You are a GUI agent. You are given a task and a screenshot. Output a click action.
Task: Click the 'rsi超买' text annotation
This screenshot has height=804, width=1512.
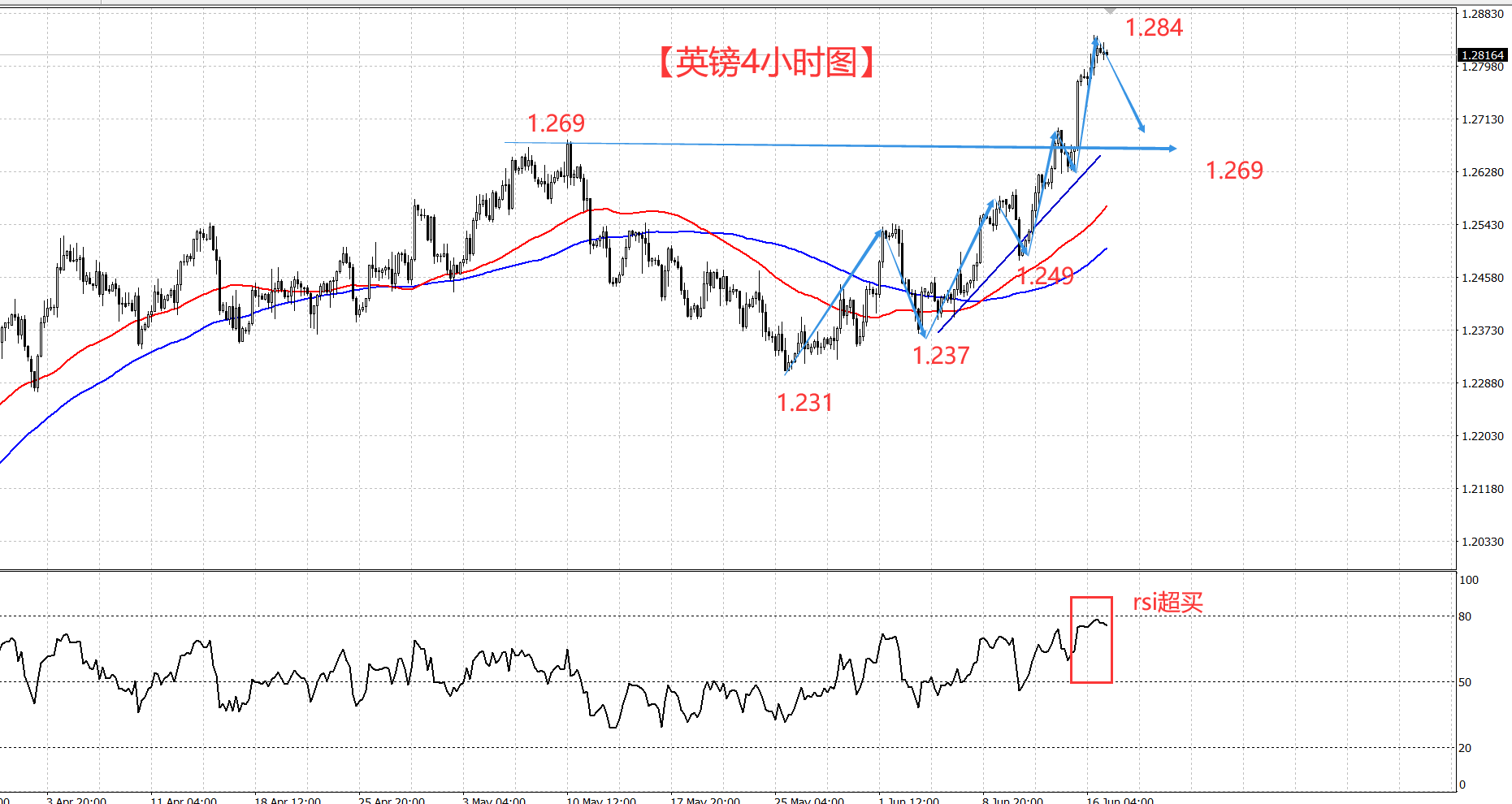1168,603
